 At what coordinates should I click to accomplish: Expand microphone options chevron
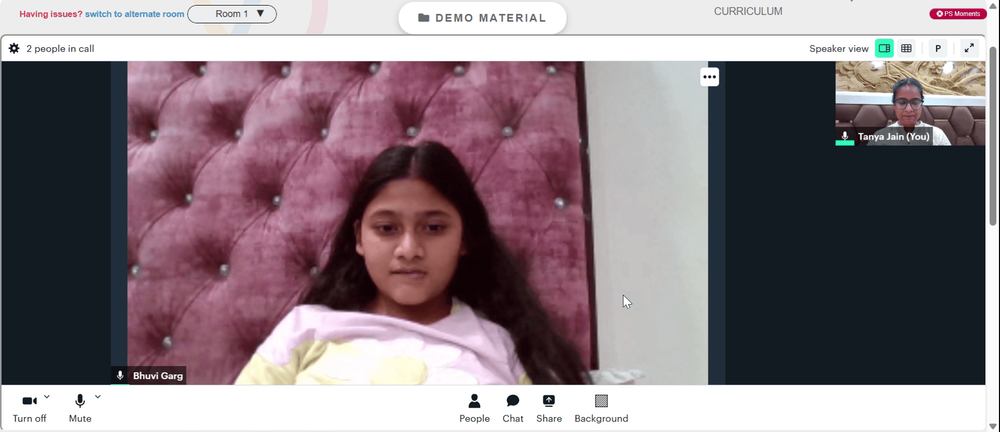click(98, 397)
